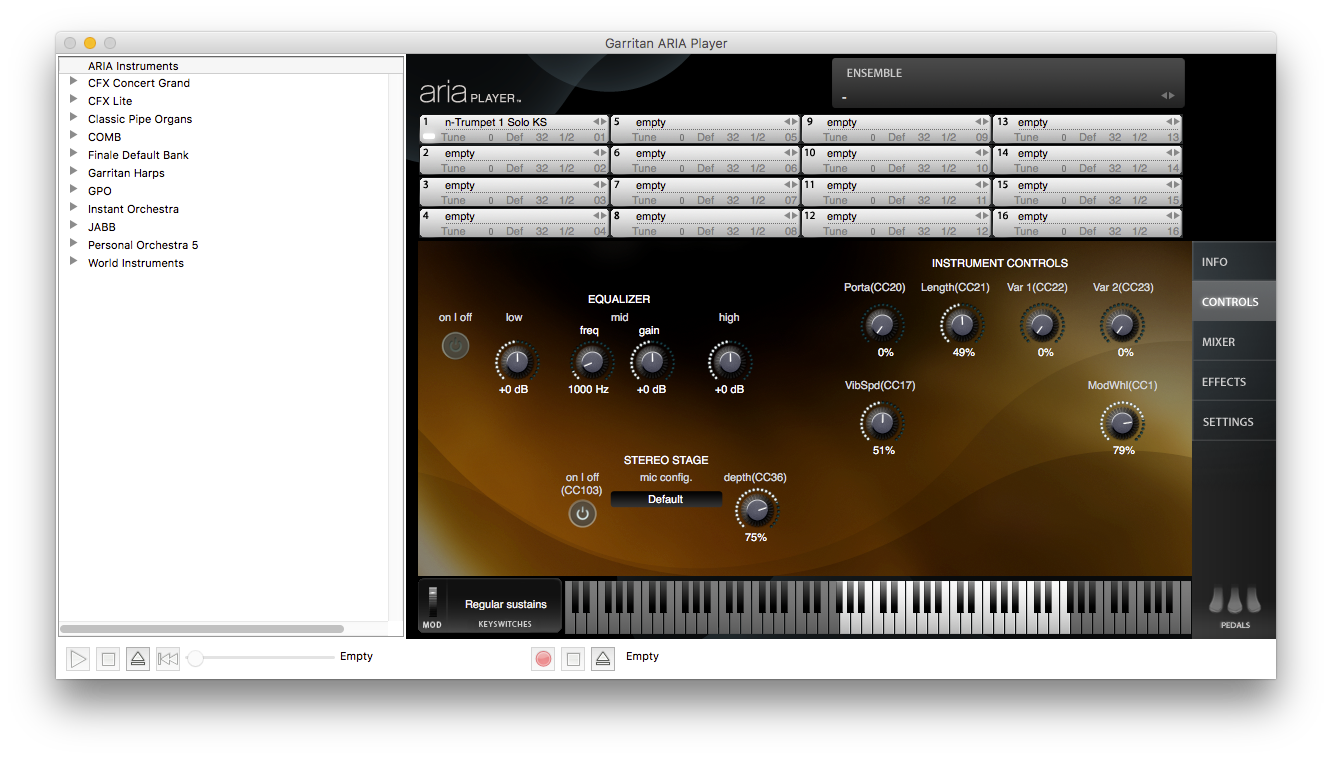
Task: Click the Equalizer mid gain knob
Action: click(652, 362)
